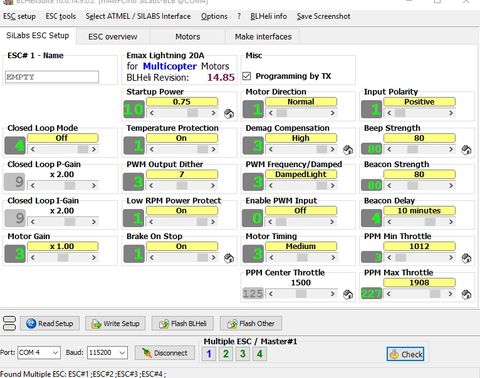Click the Motor Timing value box showing 3
Image resolution: width=480 pixels, height=378 pixels.
[x=253, y=254]
